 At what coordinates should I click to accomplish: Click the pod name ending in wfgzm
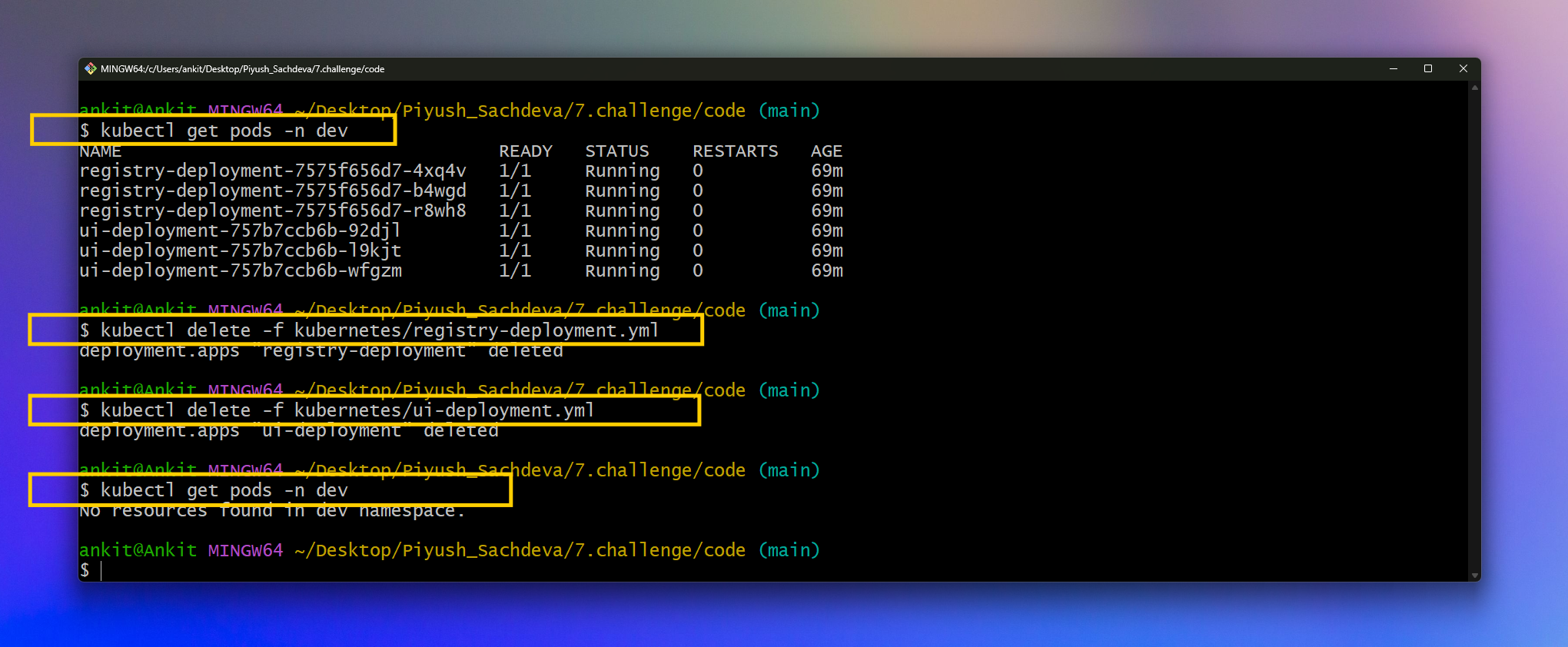click(x=241, y=270)
